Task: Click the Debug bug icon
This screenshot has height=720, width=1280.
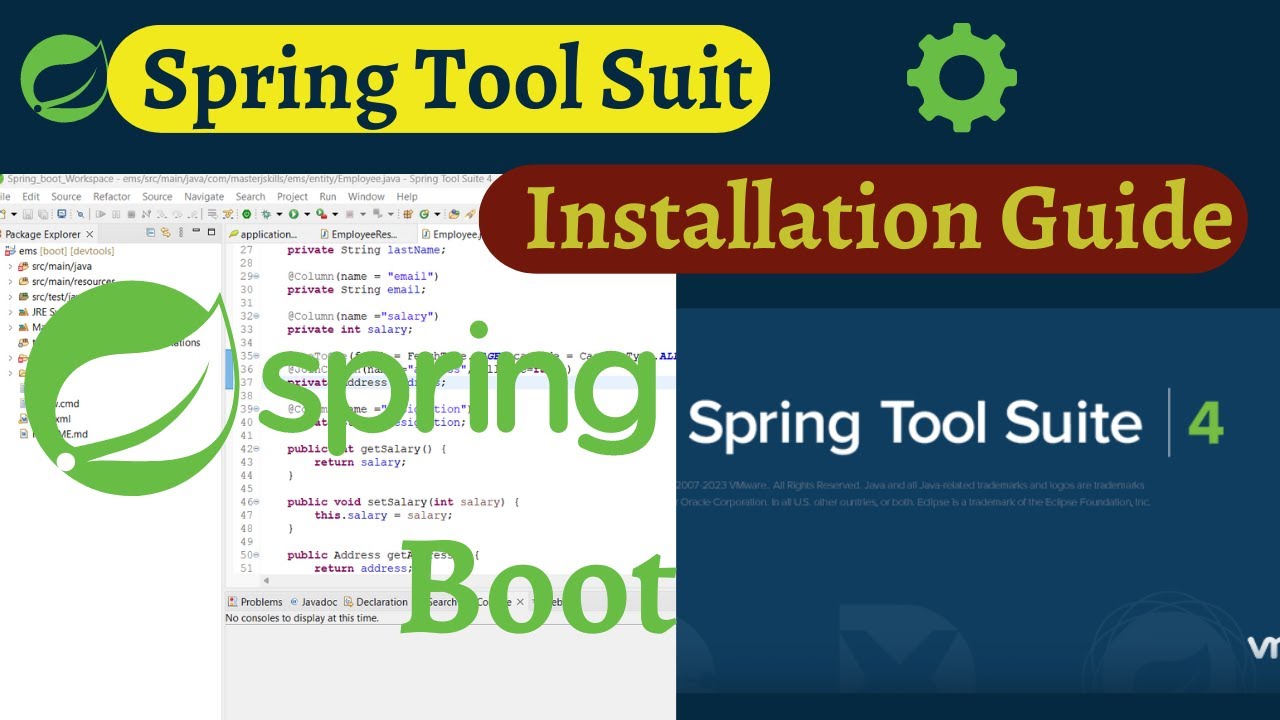Action: tap(266, 214)
